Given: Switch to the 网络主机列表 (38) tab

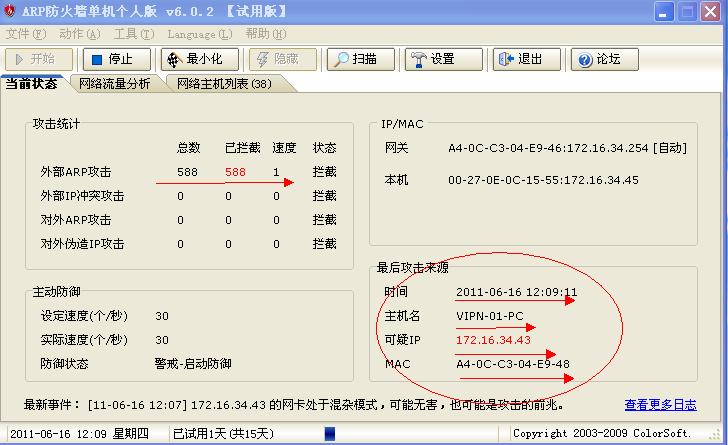Looking at the screenshot, I should click(224, 84).
